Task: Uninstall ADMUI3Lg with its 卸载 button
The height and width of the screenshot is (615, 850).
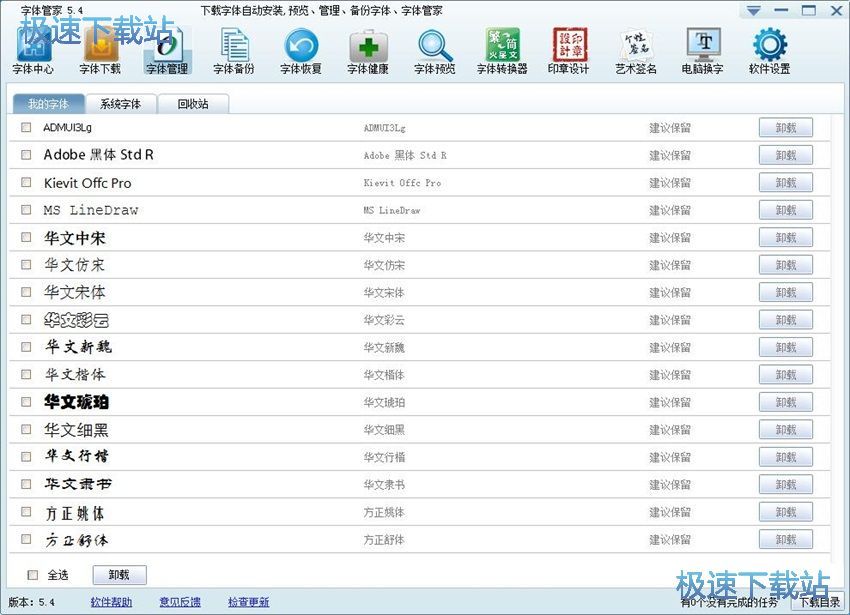Action: point(785,128)
